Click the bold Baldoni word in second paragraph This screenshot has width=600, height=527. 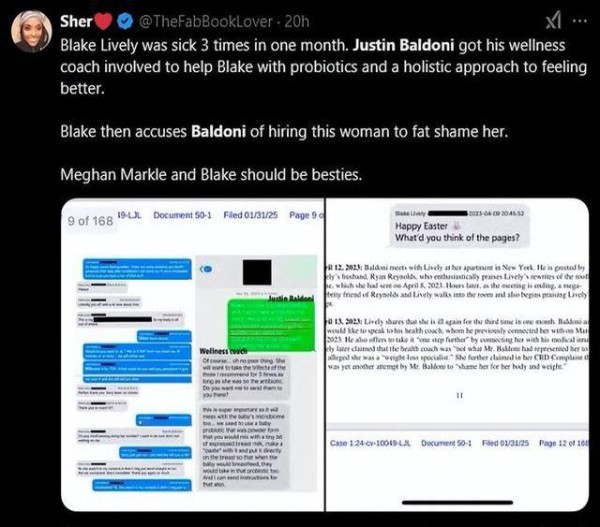tap(218, 131)
